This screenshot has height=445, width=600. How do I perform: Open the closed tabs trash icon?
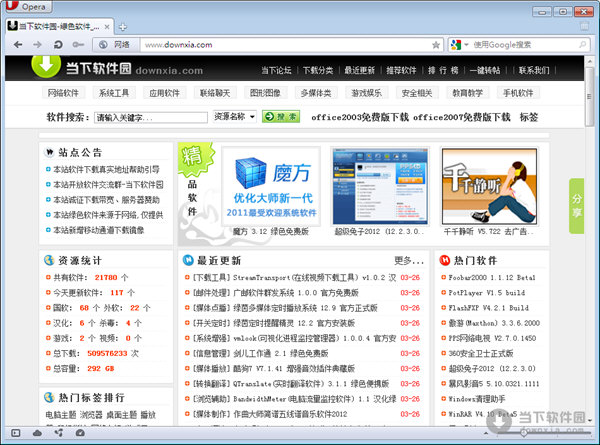pyautogui.click(x=584, y=26)
